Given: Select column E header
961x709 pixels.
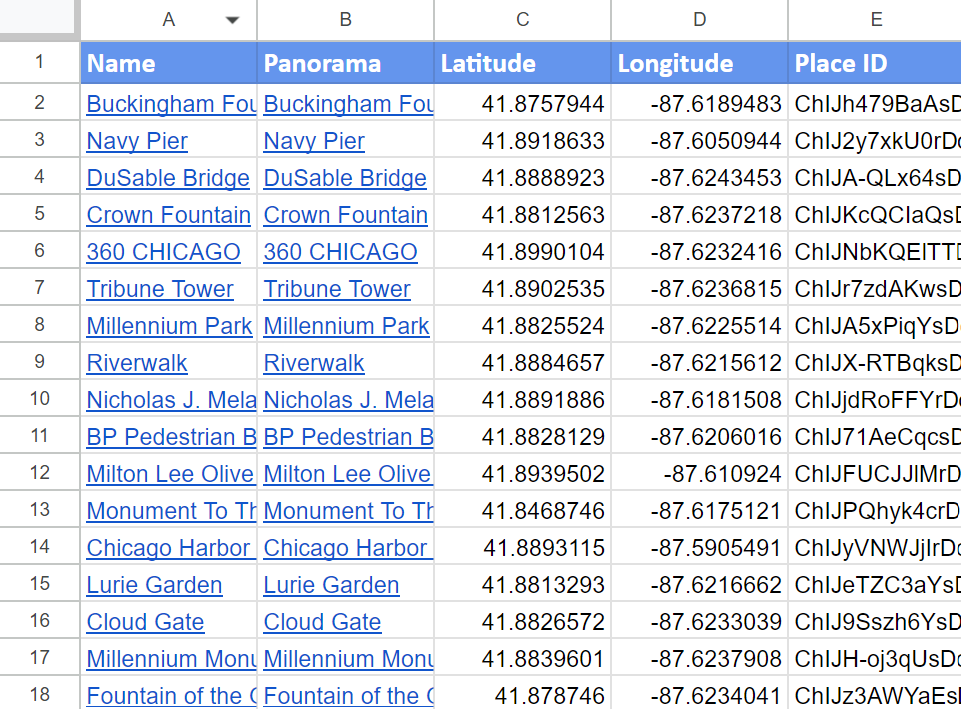Looking at the screenshot, I should click(875, 20).
